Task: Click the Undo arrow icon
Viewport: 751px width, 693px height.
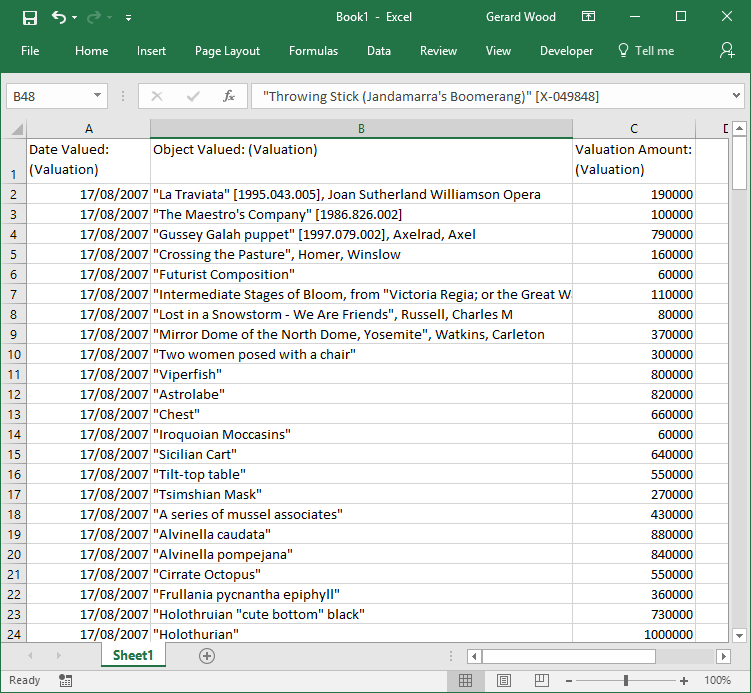Action: click(x=59, y=17)
